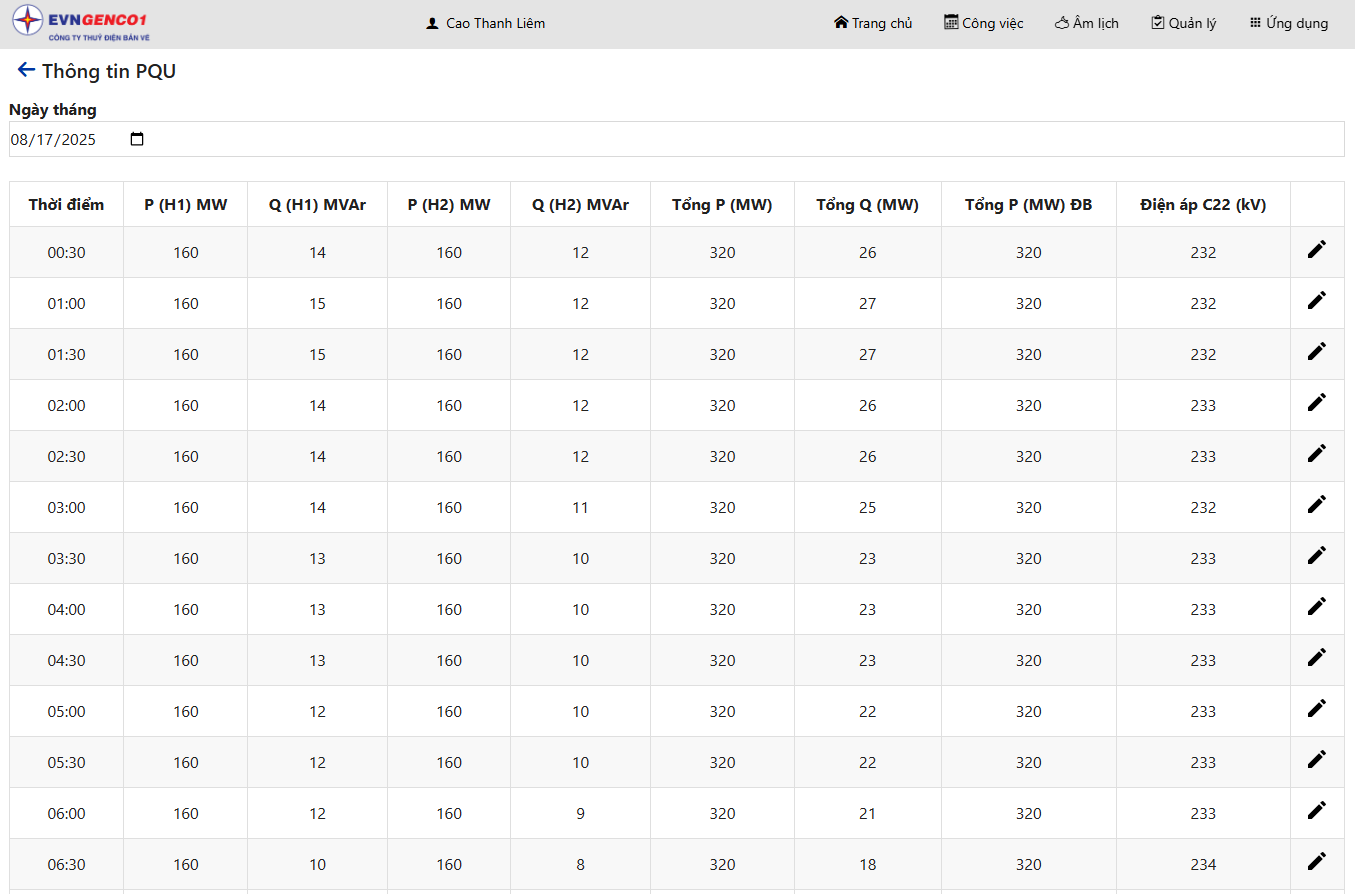
Task: Click the Ngày tháng label
Action: click(x=53, y=110)
